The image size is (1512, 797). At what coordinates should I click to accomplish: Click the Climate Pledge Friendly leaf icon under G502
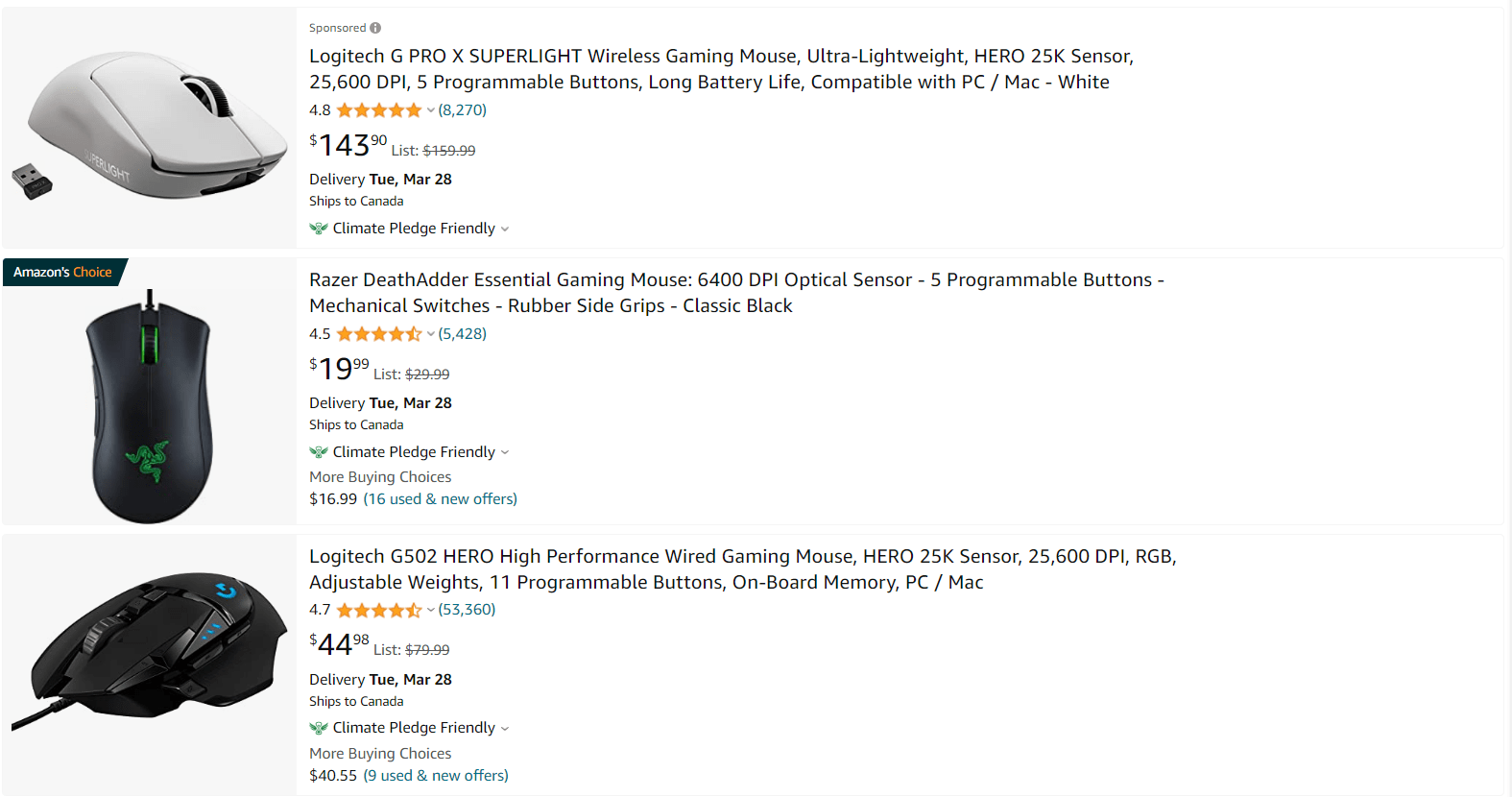coord(318,727)
